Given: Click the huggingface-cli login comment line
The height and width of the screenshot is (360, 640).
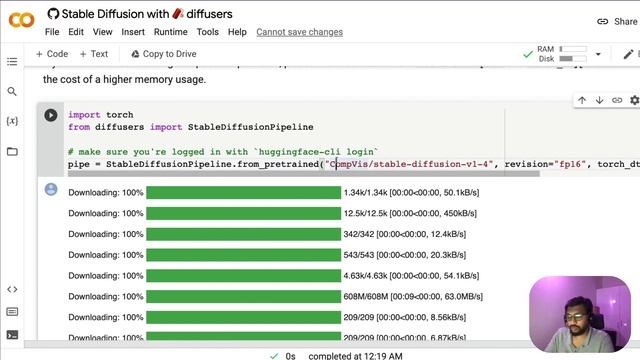Looking at the screenshot, I should click(223, 152).
